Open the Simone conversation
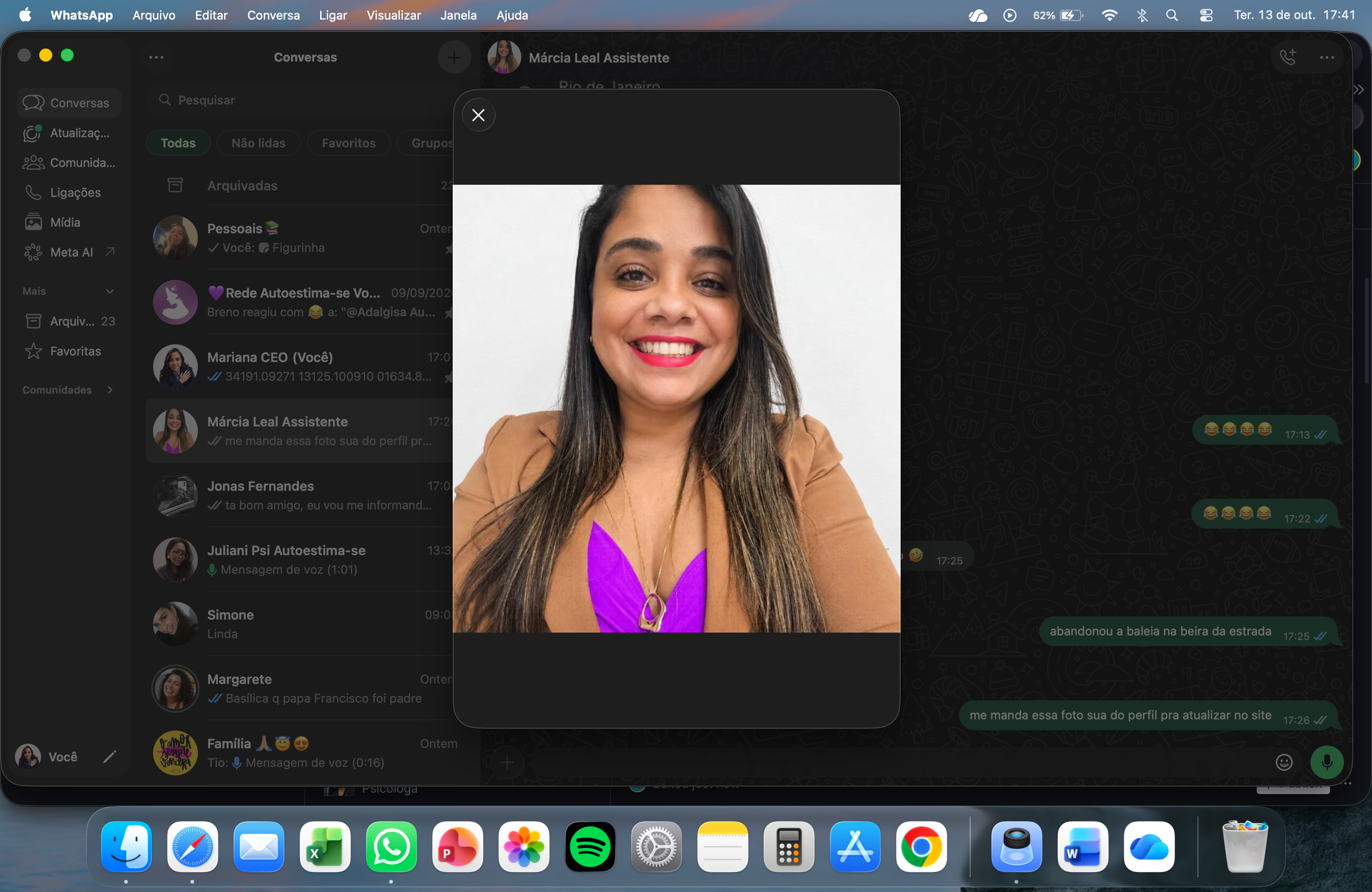Viewport: 1372px width, 892px height. 300,624
